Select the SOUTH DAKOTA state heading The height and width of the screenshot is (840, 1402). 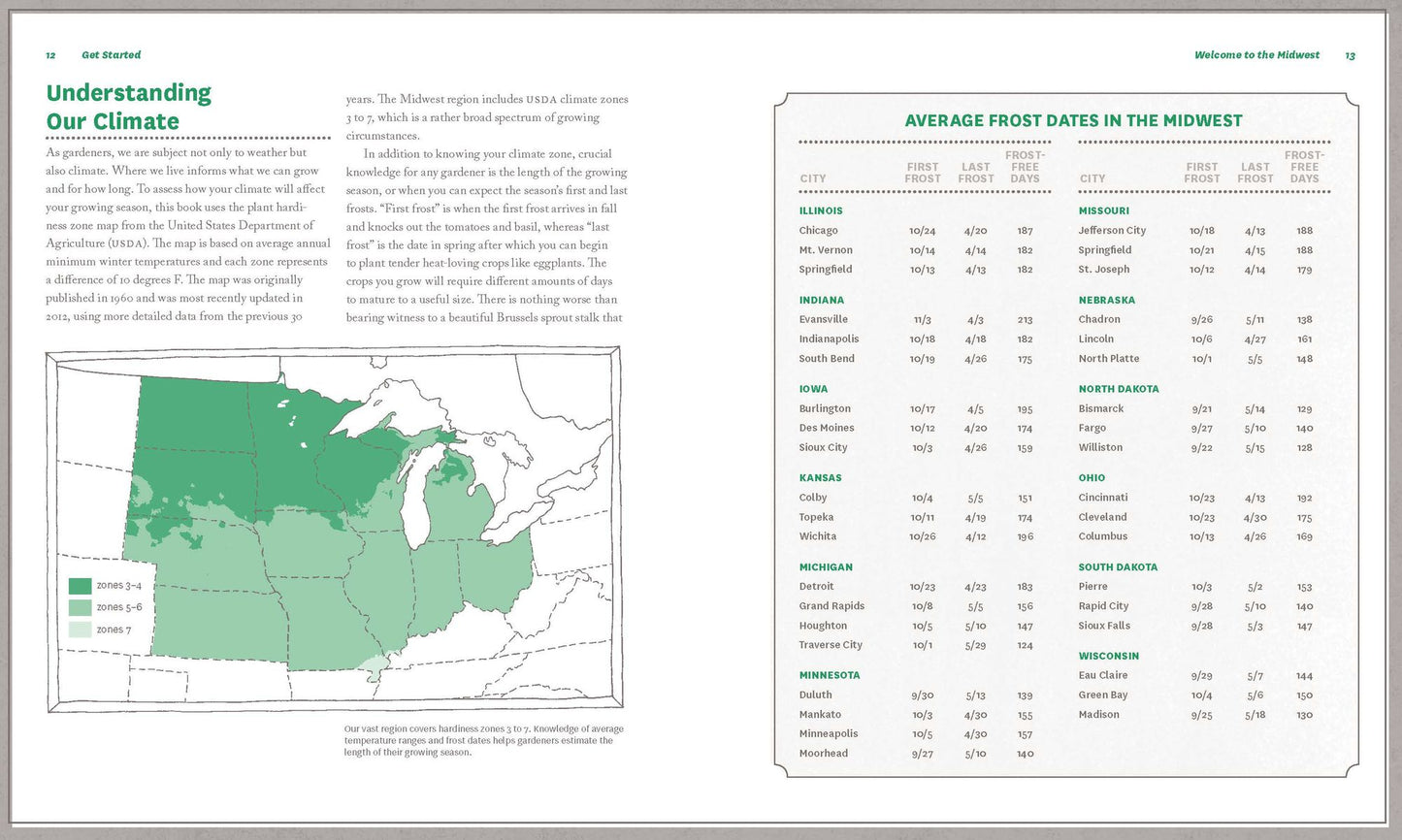[1118, 567]
